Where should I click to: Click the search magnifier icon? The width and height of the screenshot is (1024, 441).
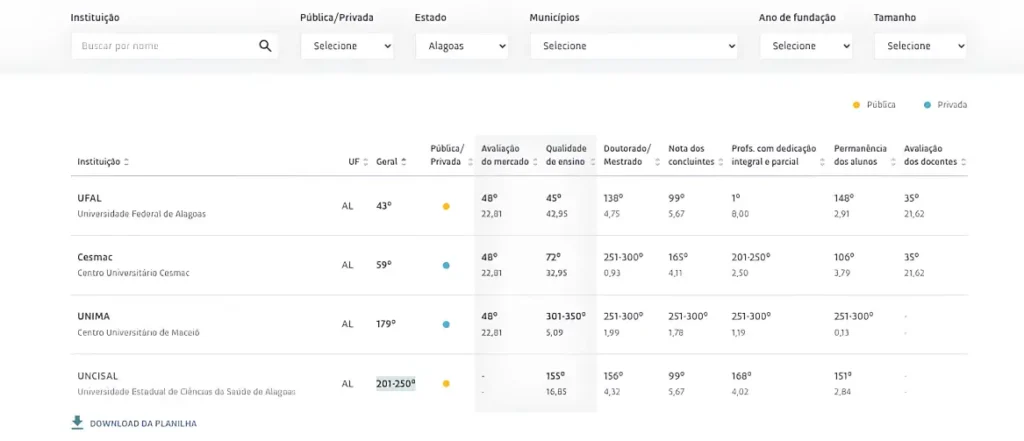point(265,46)
